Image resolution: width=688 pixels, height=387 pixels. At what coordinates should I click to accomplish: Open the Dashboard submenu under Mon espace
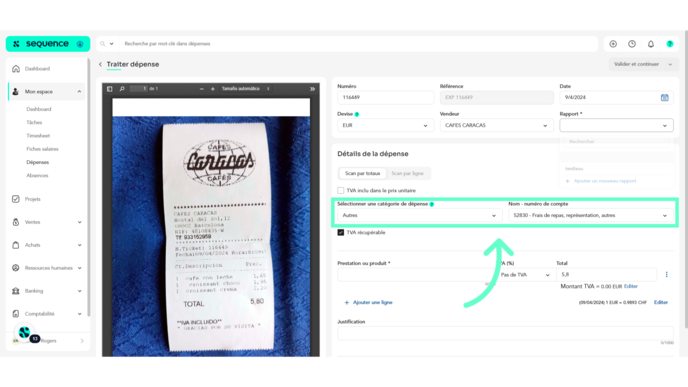[x=39, y=109]
